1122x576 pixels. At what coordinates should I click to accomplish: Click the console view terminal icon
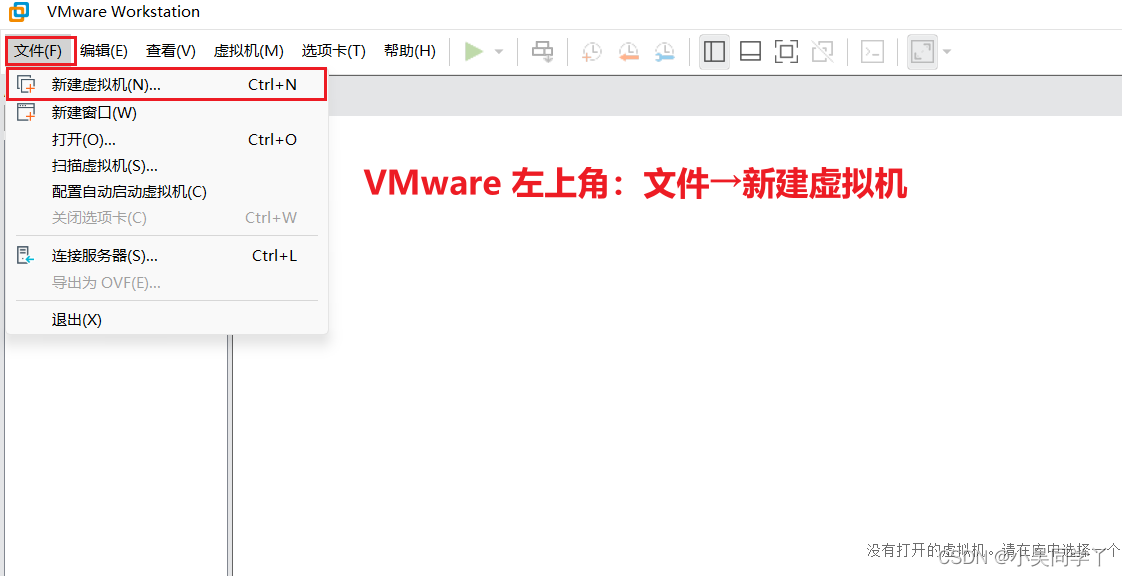click(x=872, y=52)
